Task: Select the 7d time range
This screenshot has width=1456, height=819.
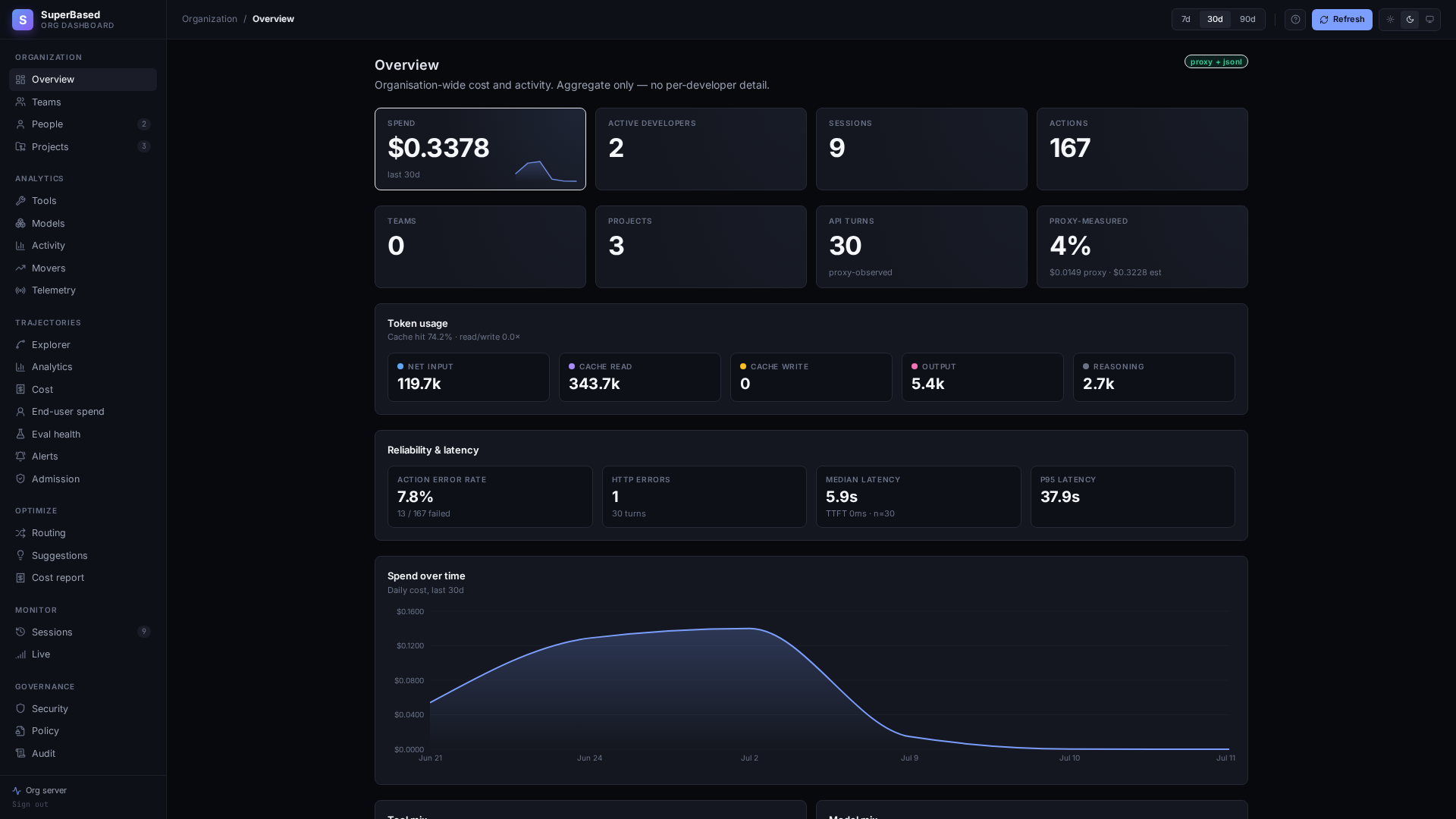Action: (x=1186, y=20)
